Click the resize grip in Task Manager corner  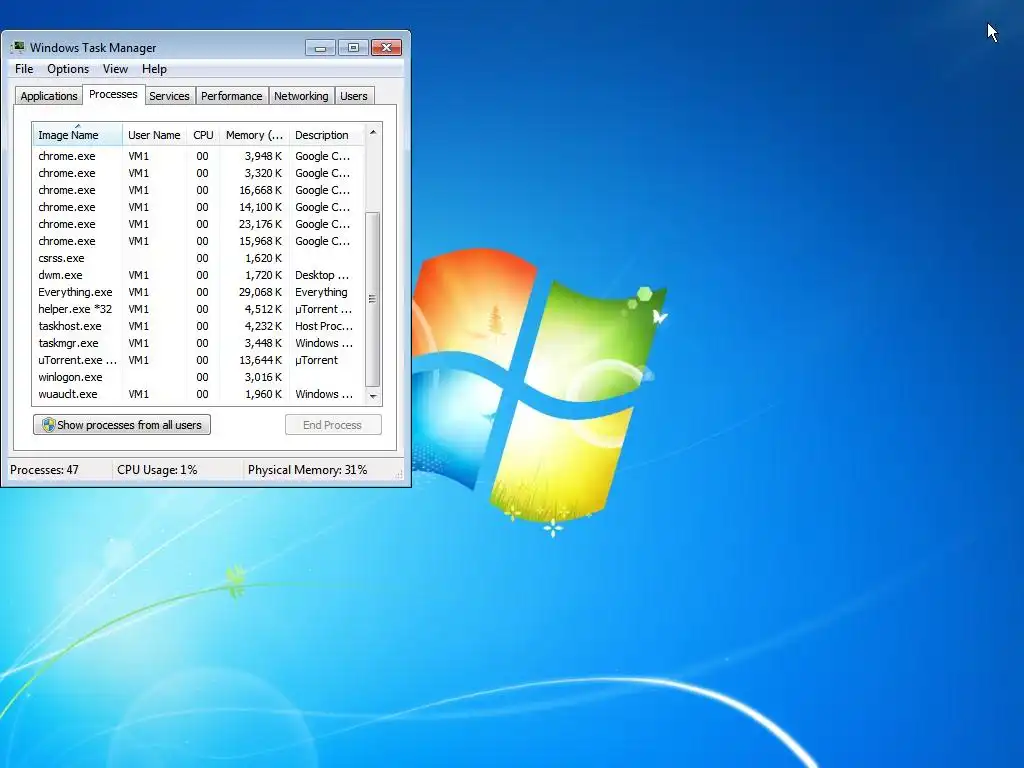coord(398,475)
